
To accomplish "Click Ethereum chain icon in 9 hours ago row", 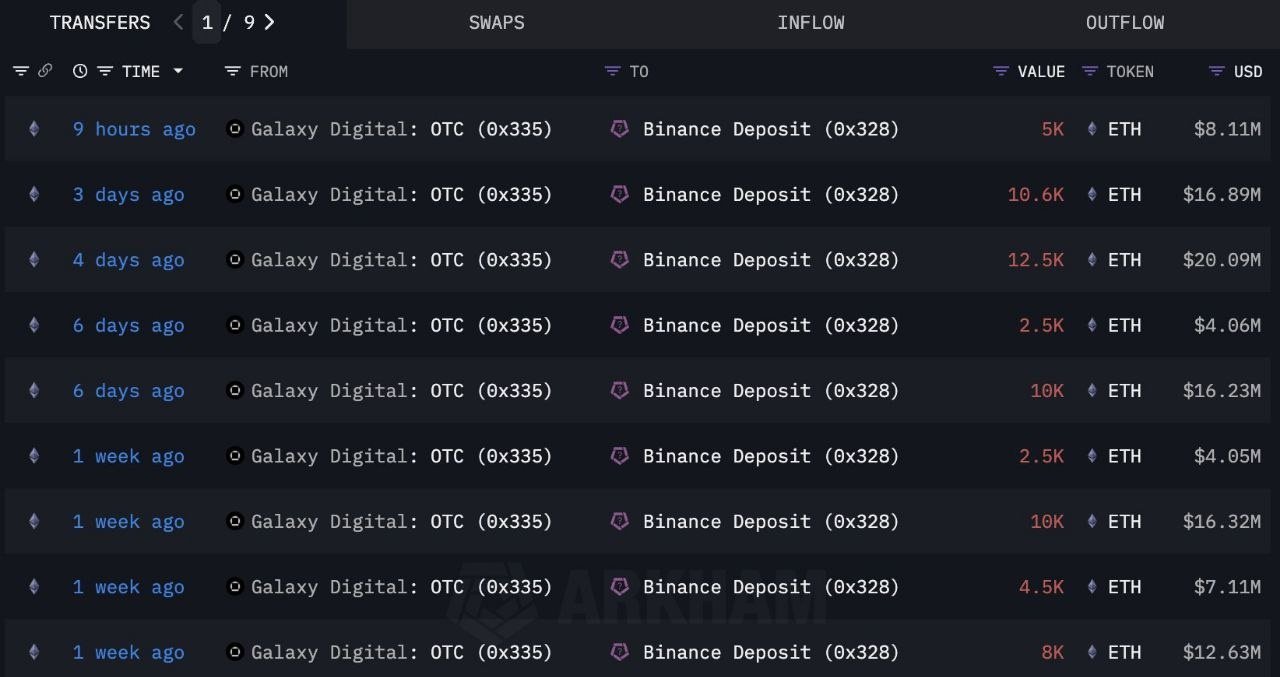I will pos(34,129).
